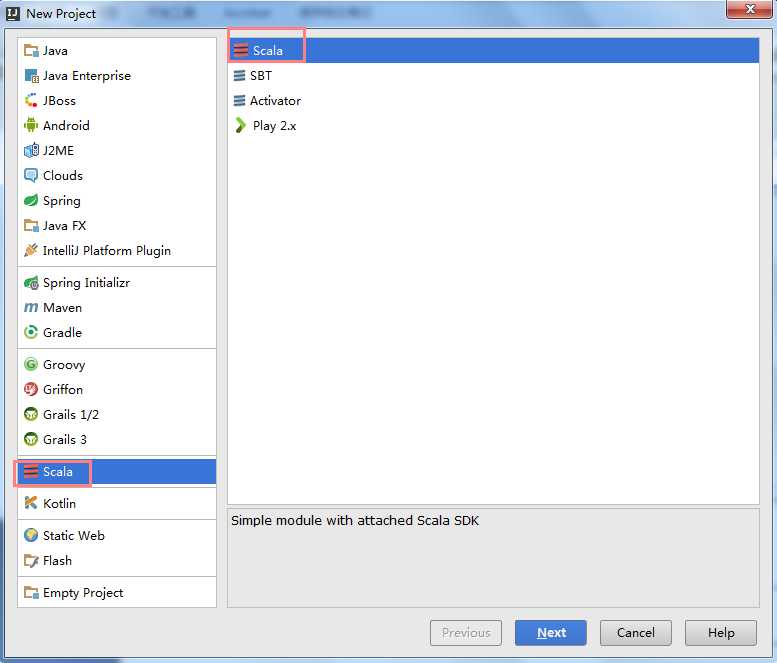Click the J2ME icon
The height and width of the screenshot is (663, 777).
point(31,150)
